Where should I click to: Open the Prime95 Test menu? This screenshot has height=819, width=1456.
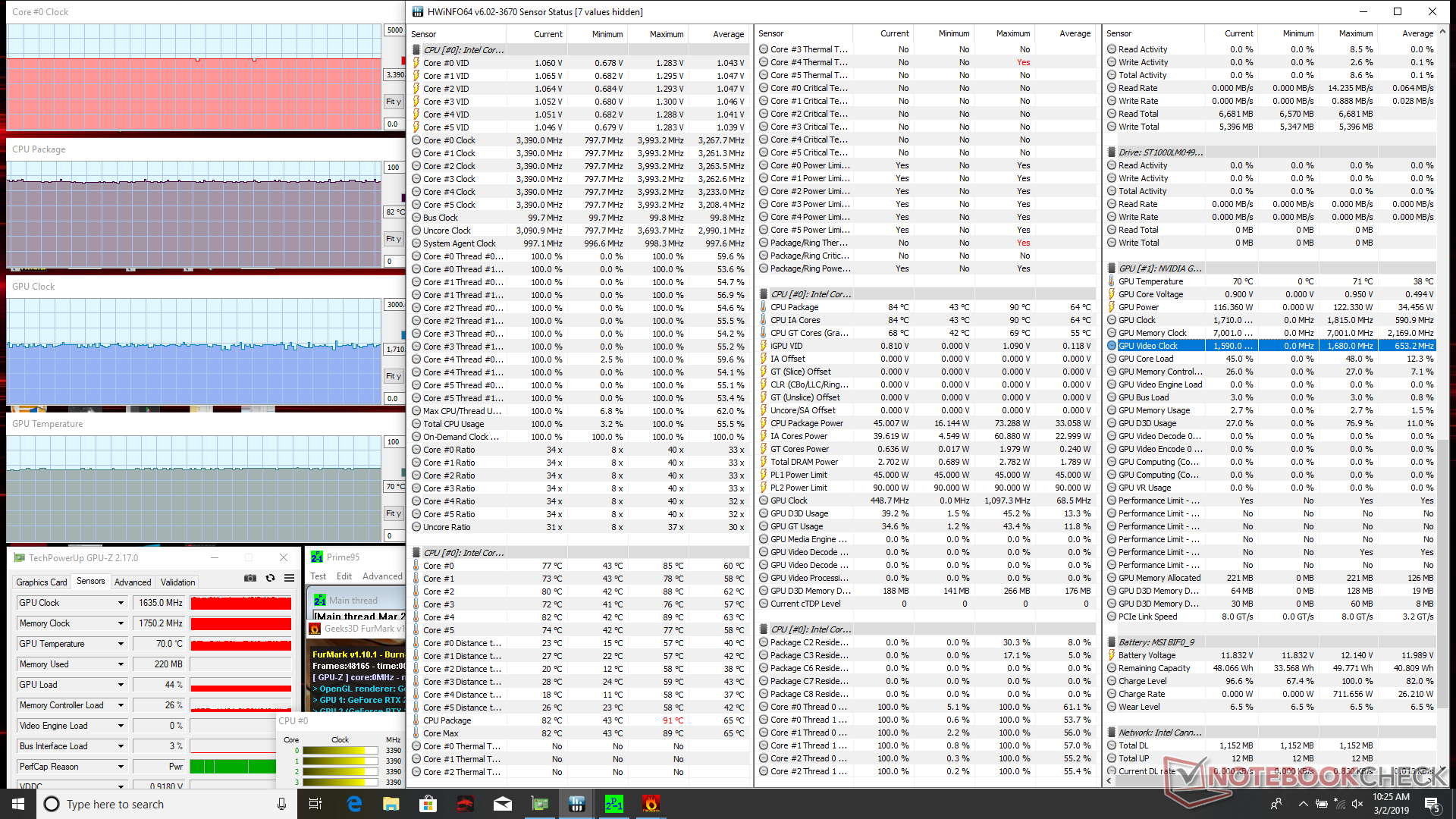point(318,576)
